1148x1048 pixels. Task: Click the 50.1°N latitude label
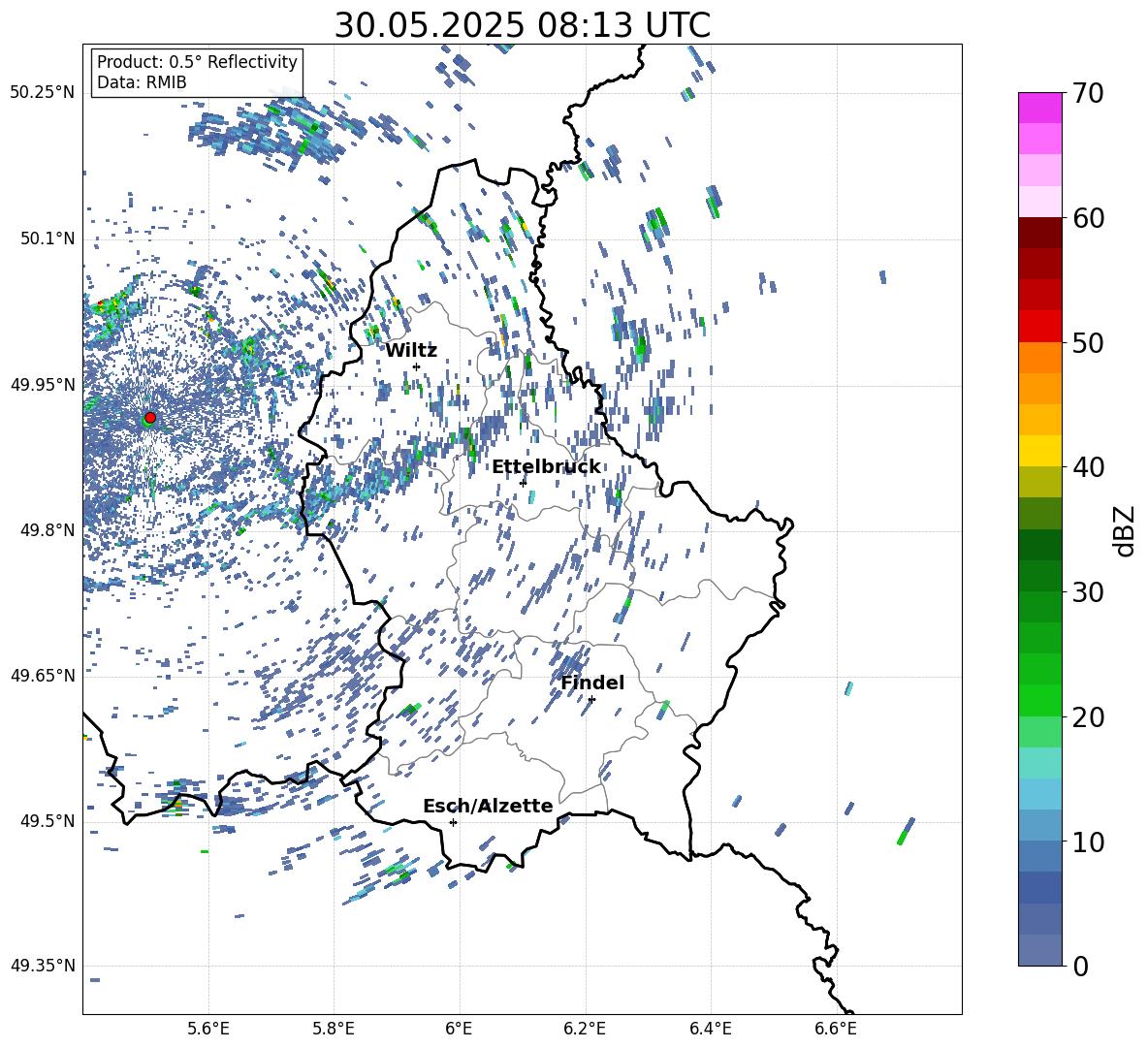point(47,238)
